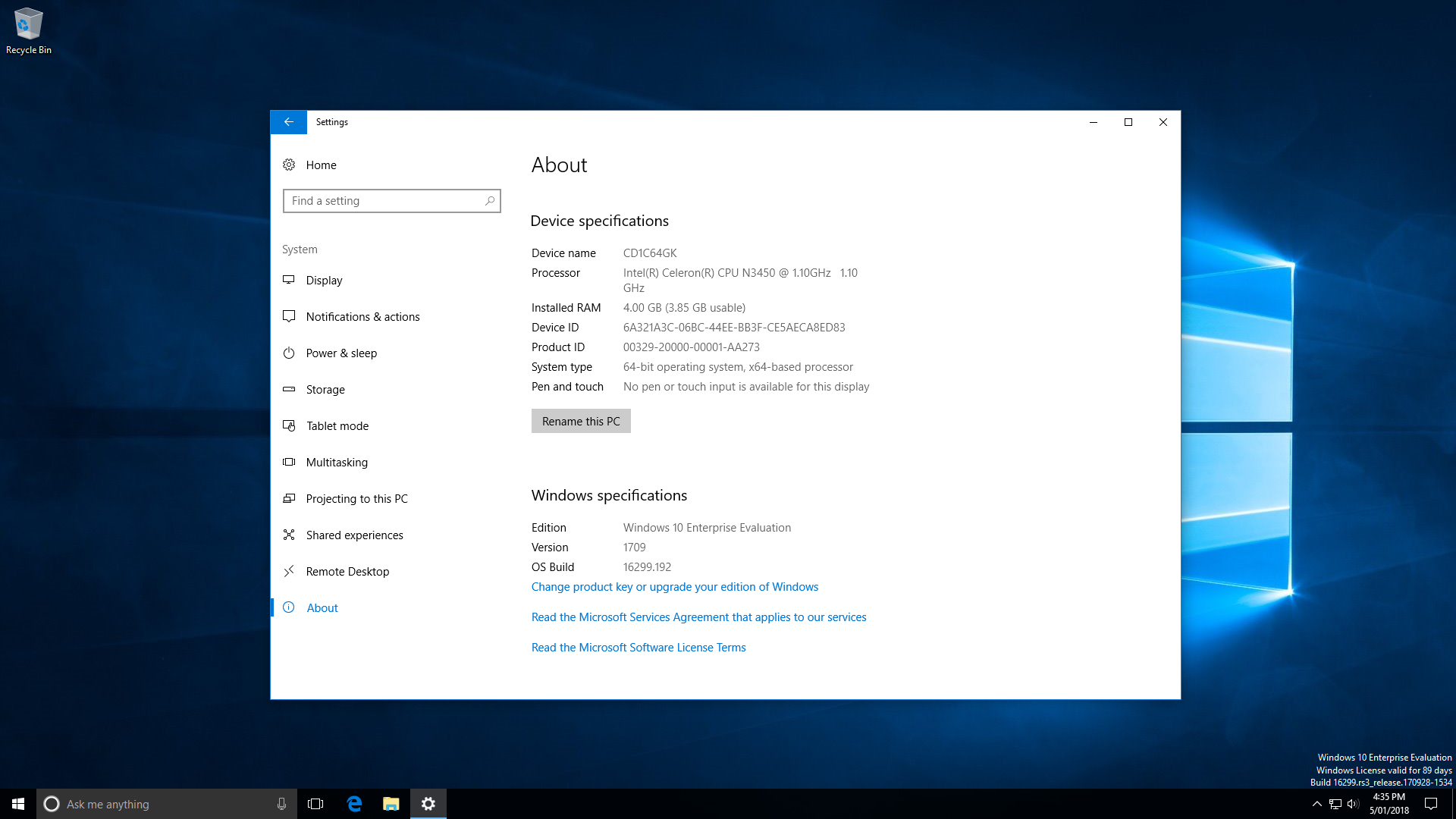Click the Ask me anything search box

point(166,804)
